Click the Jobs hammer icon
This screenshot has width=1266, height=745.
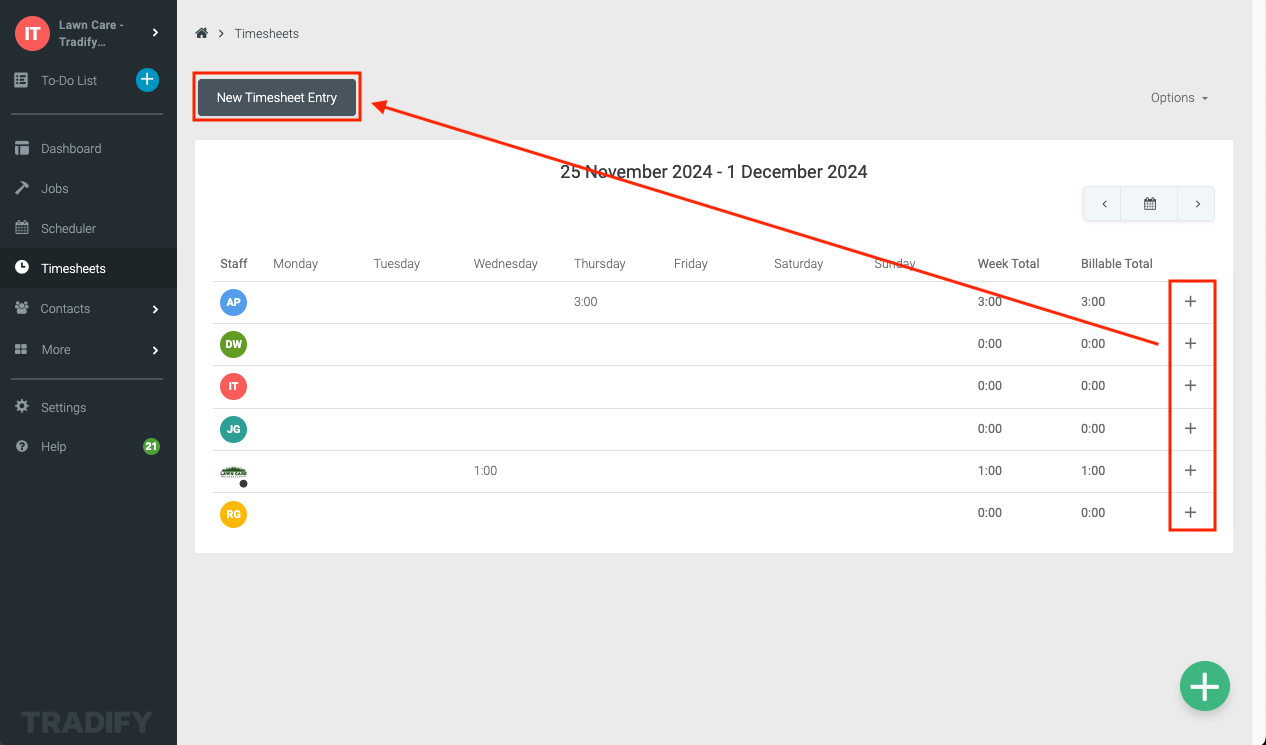click(x=21, y=188)
